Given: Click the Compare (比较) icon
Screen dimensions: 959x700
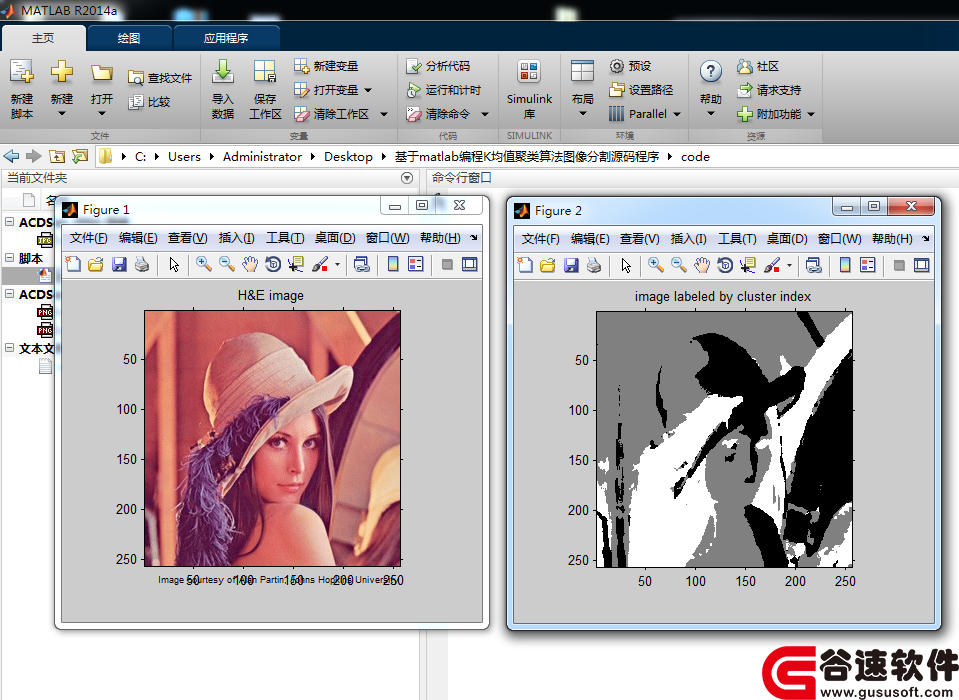Looking at the screenshot, I should 135,102.
